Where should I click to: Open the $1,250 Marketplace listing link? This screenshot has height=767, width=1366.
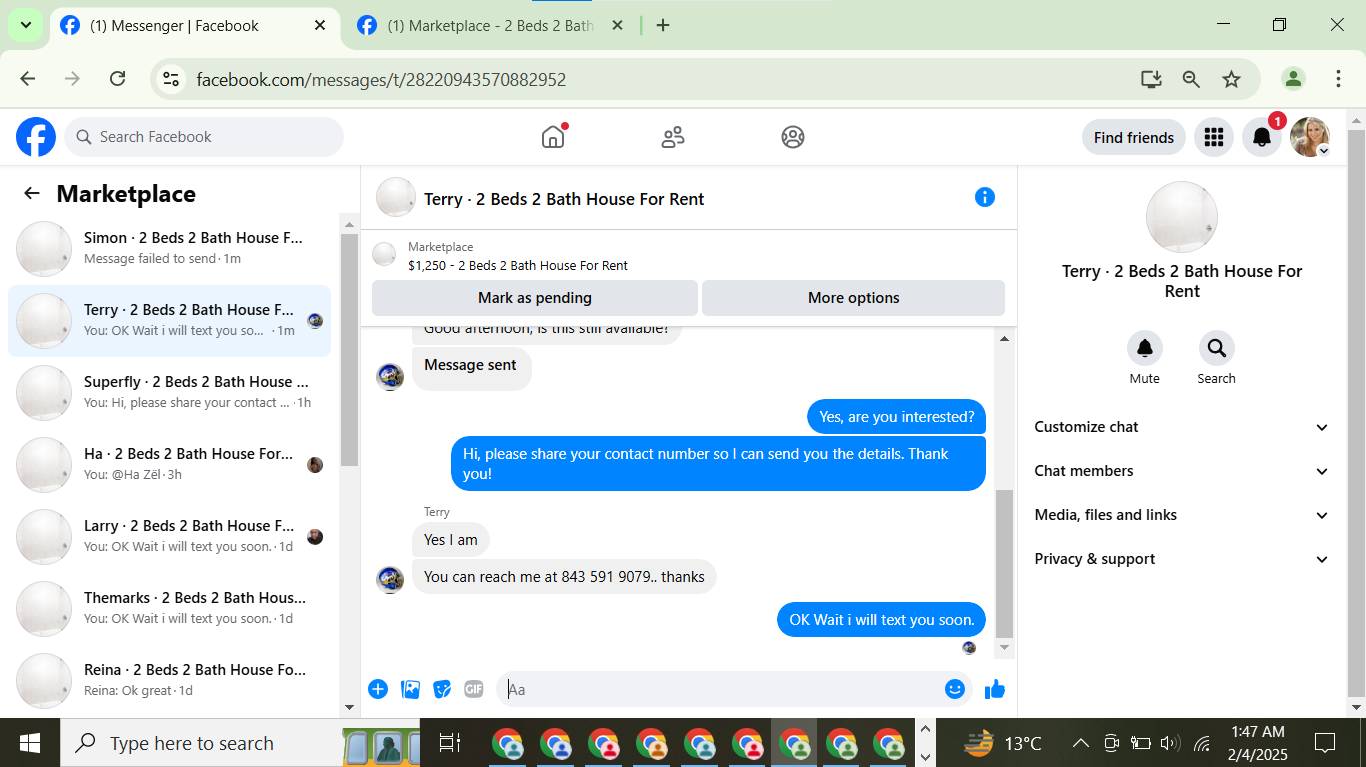pyautogui.click(x=518, y=266)
